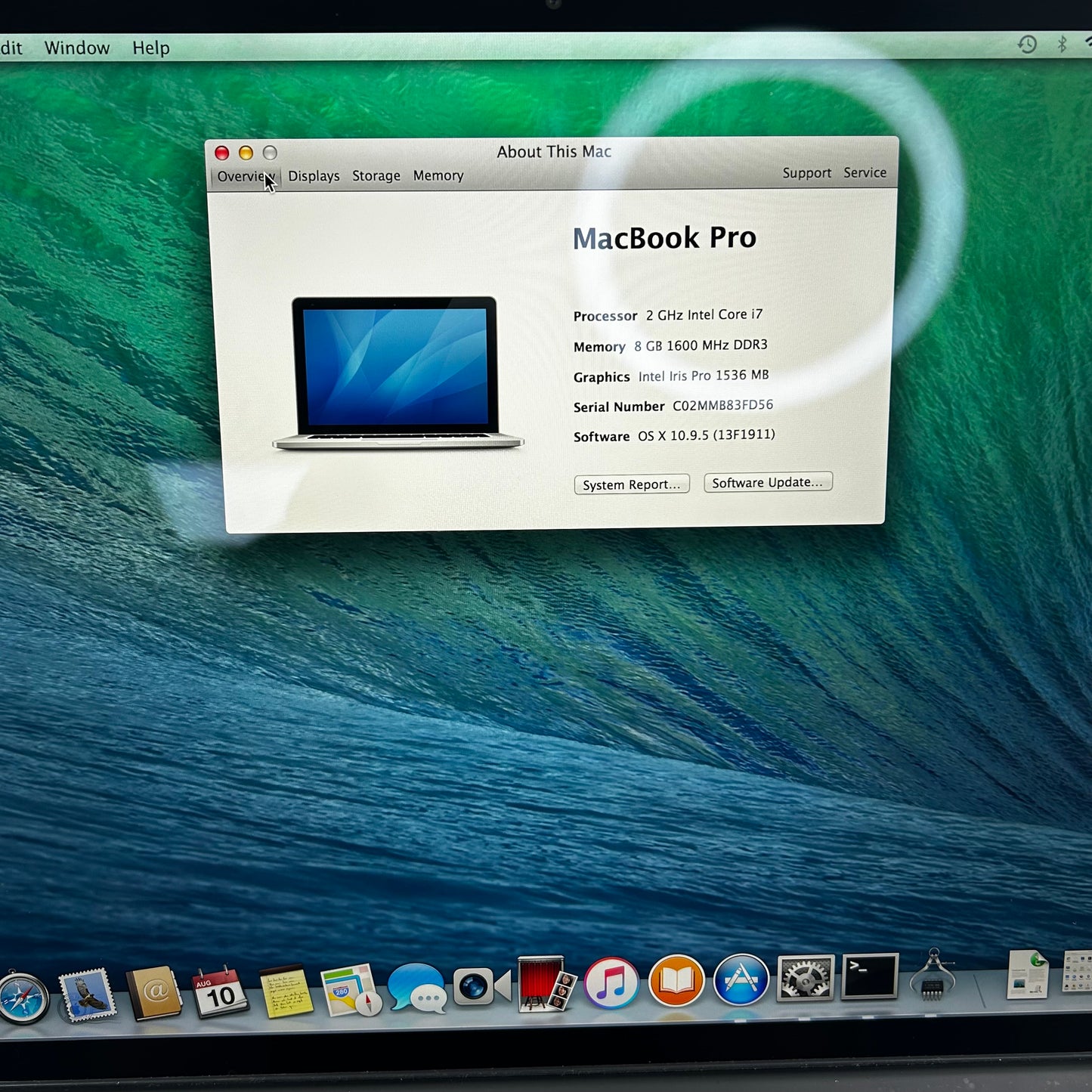Minimize About This Mac with yellow button
1092x1092 pixels.
(x=246, y=153)
